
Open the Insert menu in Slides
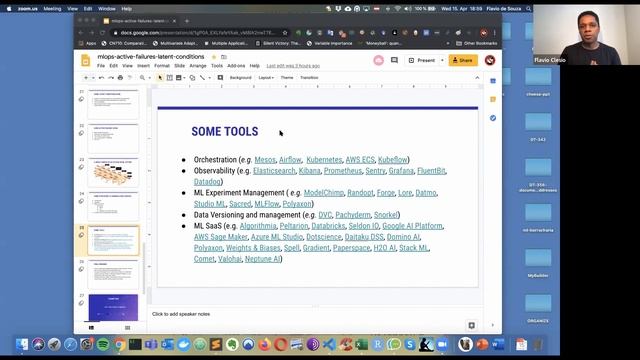pos(143,66)
